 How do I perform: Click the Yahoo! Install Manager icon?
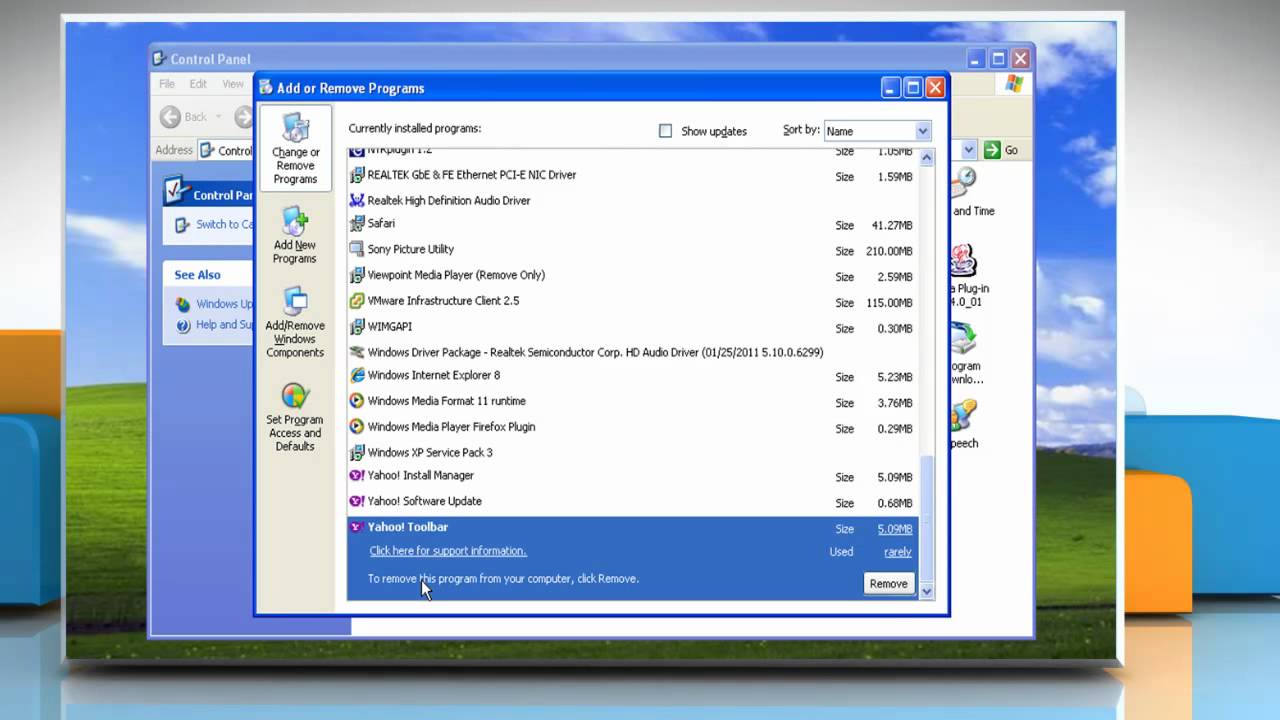coord(357,476)
